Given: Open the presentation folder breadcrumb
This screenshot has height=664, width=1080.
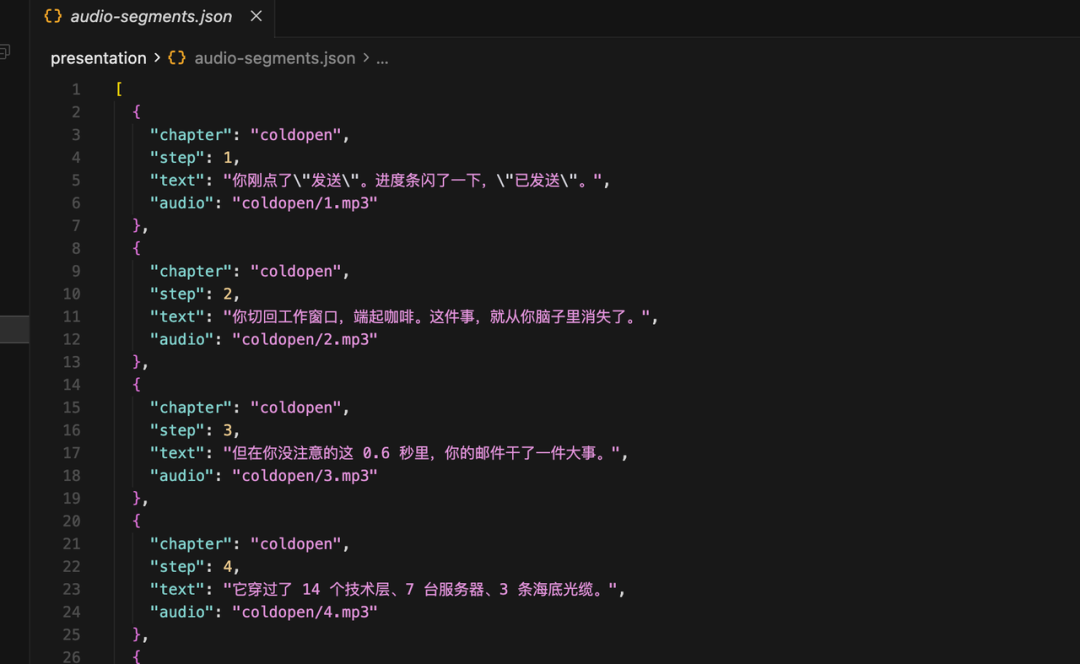Looking at the screenshot, I should [x=98, y=58].
